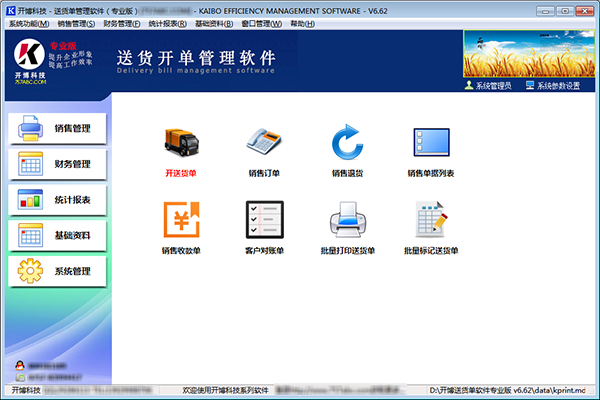This screenshot has height=400, width=600.
Task: Expand the 财务管理 menu in the menu bar
Action: [x=124, y=22]
